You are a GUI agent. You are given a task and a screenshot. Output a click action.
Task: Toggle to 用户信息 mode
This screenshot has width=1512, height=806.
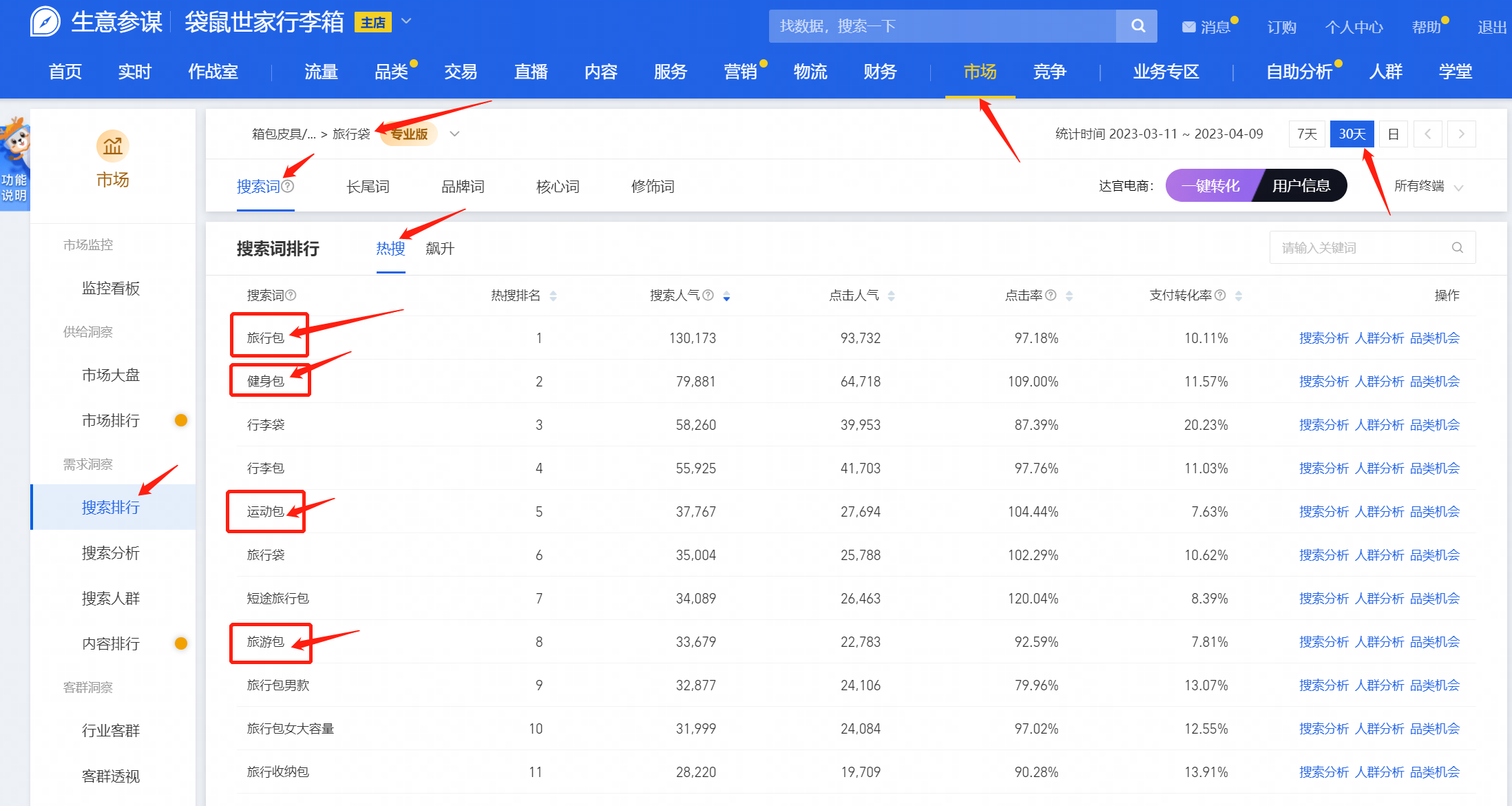(1301, 185)
